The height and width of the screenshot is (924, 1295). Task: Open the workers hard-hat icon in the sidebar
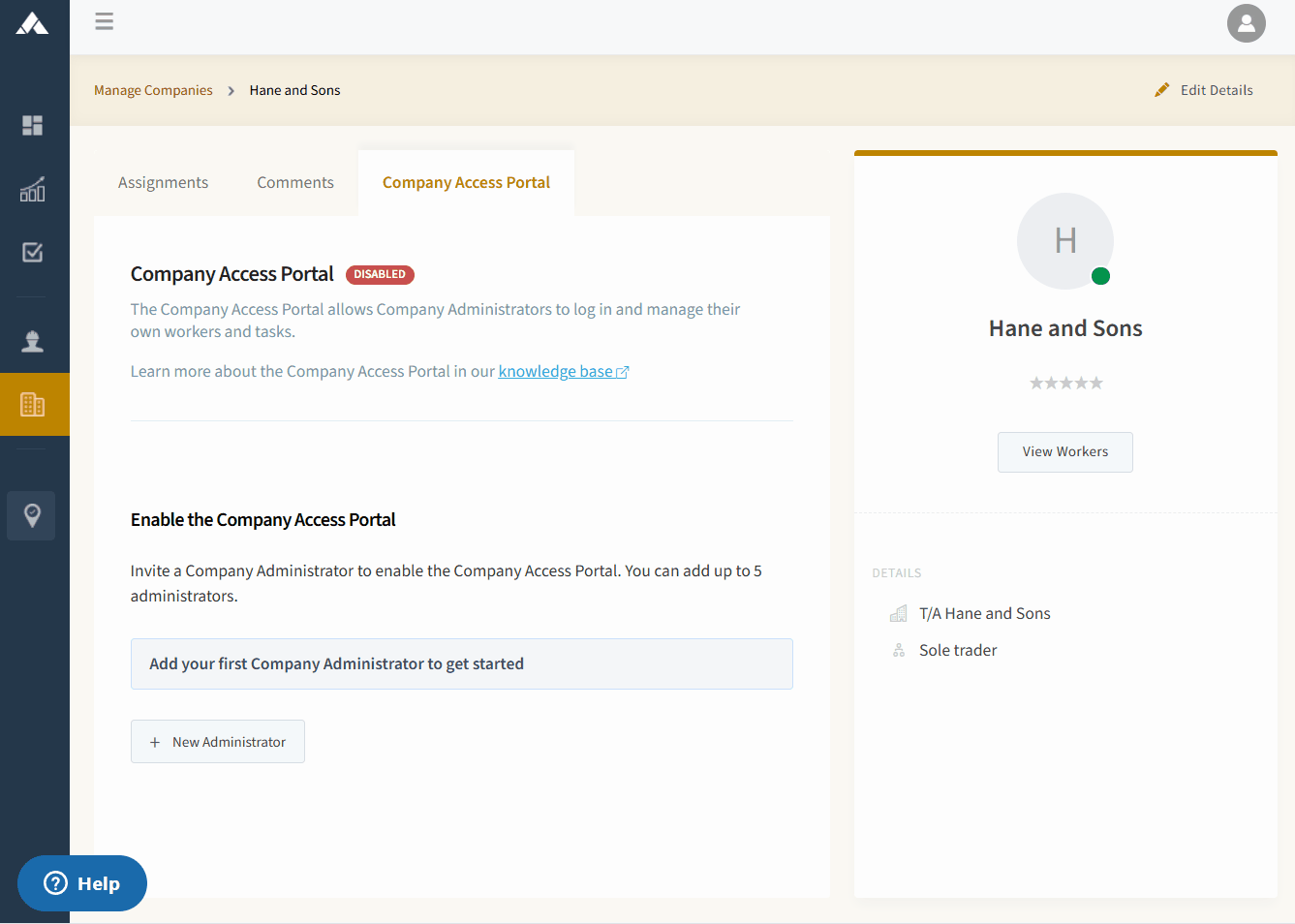tap(32, 341)
